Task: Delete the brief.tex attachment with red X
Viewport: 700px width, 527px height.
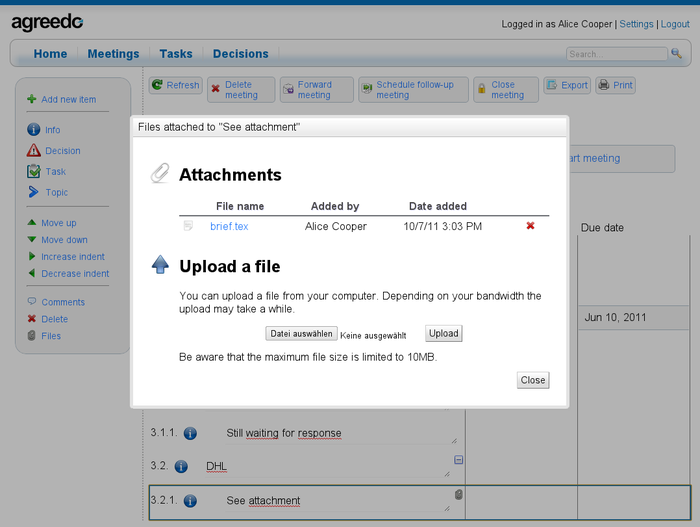Action: 530,226
